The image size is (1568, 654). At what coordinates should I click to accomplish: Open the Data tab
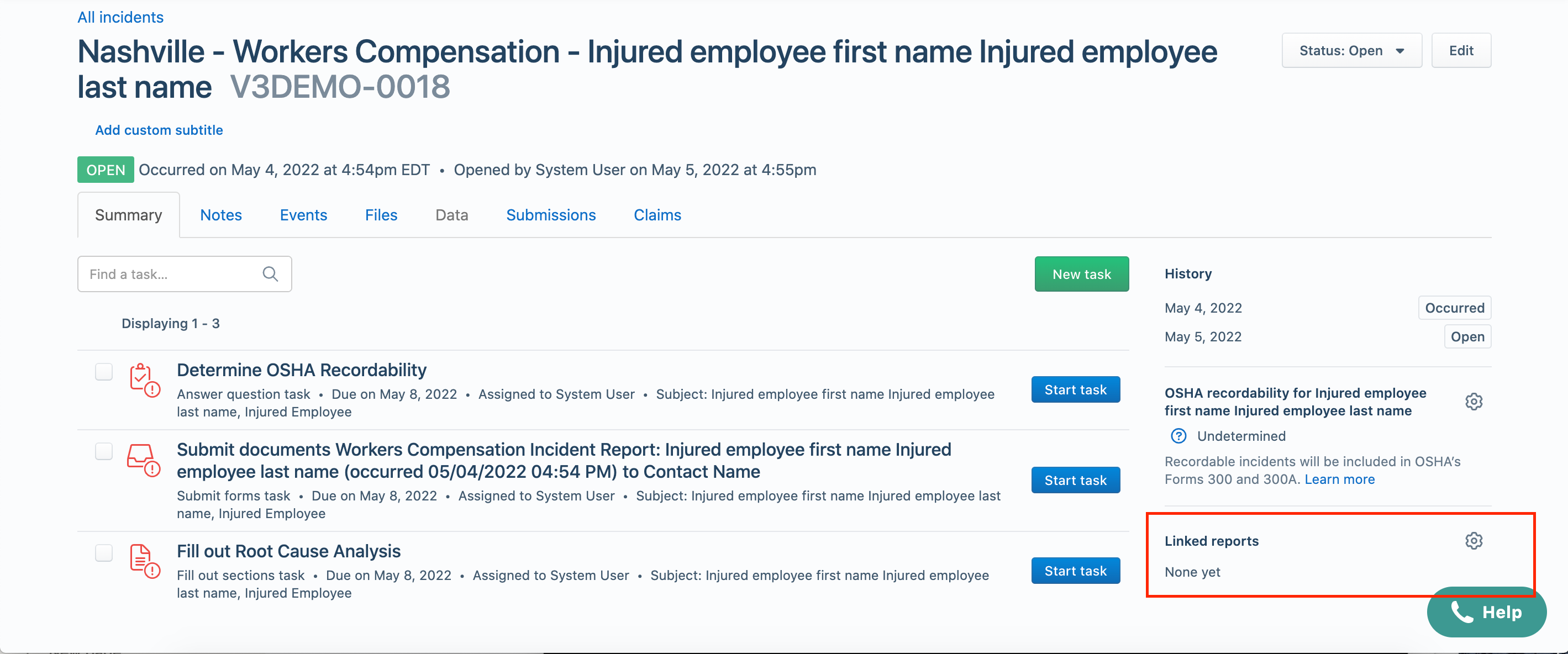pos(451,215)
